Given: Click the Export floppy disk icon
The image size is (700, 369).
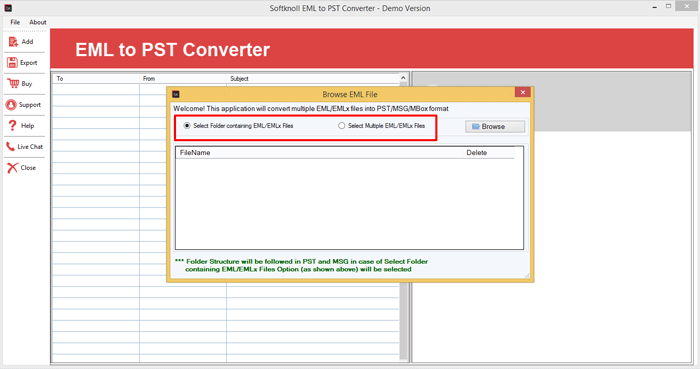Looking at the screenshot, I should pyautogui.click(x=12, y=62).
